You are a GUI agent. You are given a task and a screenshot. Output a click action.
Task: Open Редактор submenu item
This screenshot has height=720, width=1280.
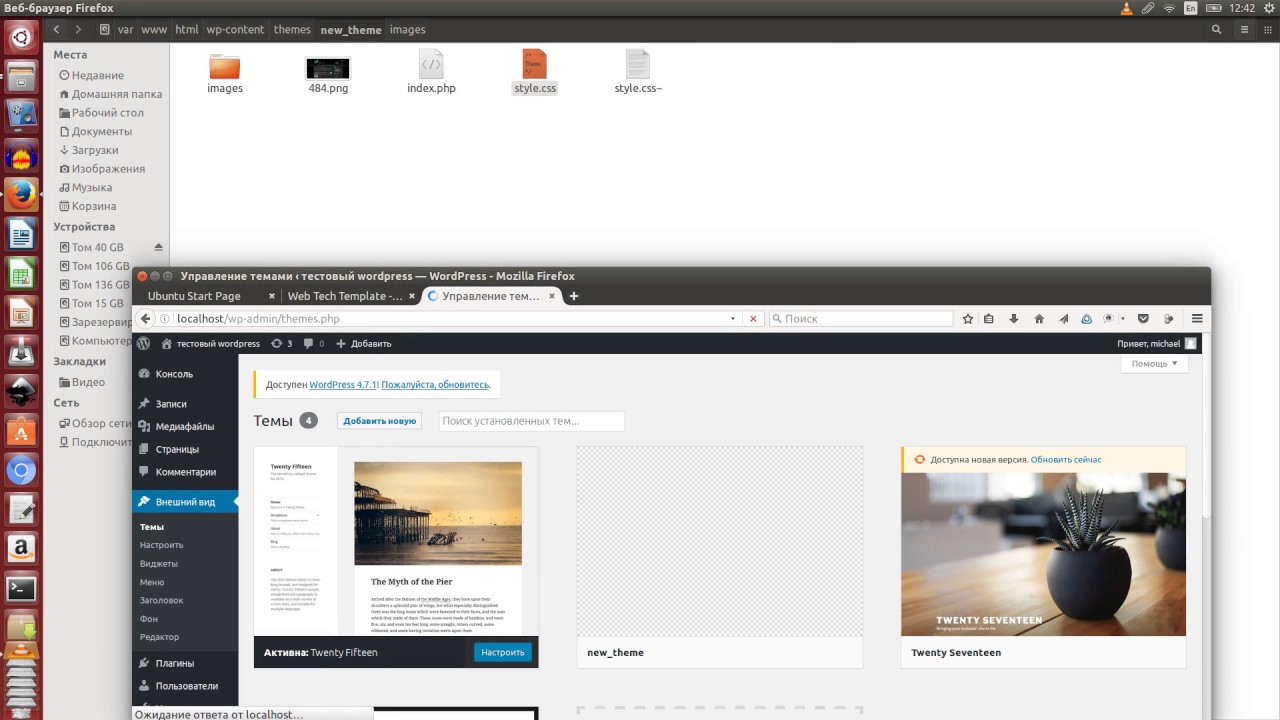(159, 637)
